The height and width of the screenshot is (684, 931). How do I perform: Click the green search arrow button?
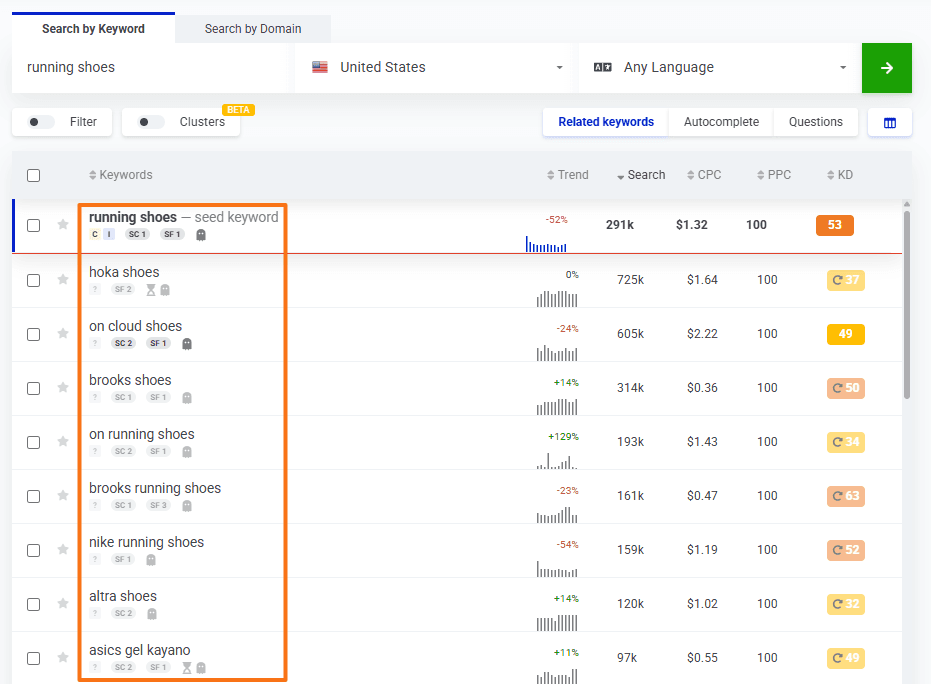(x=886, y=68)
